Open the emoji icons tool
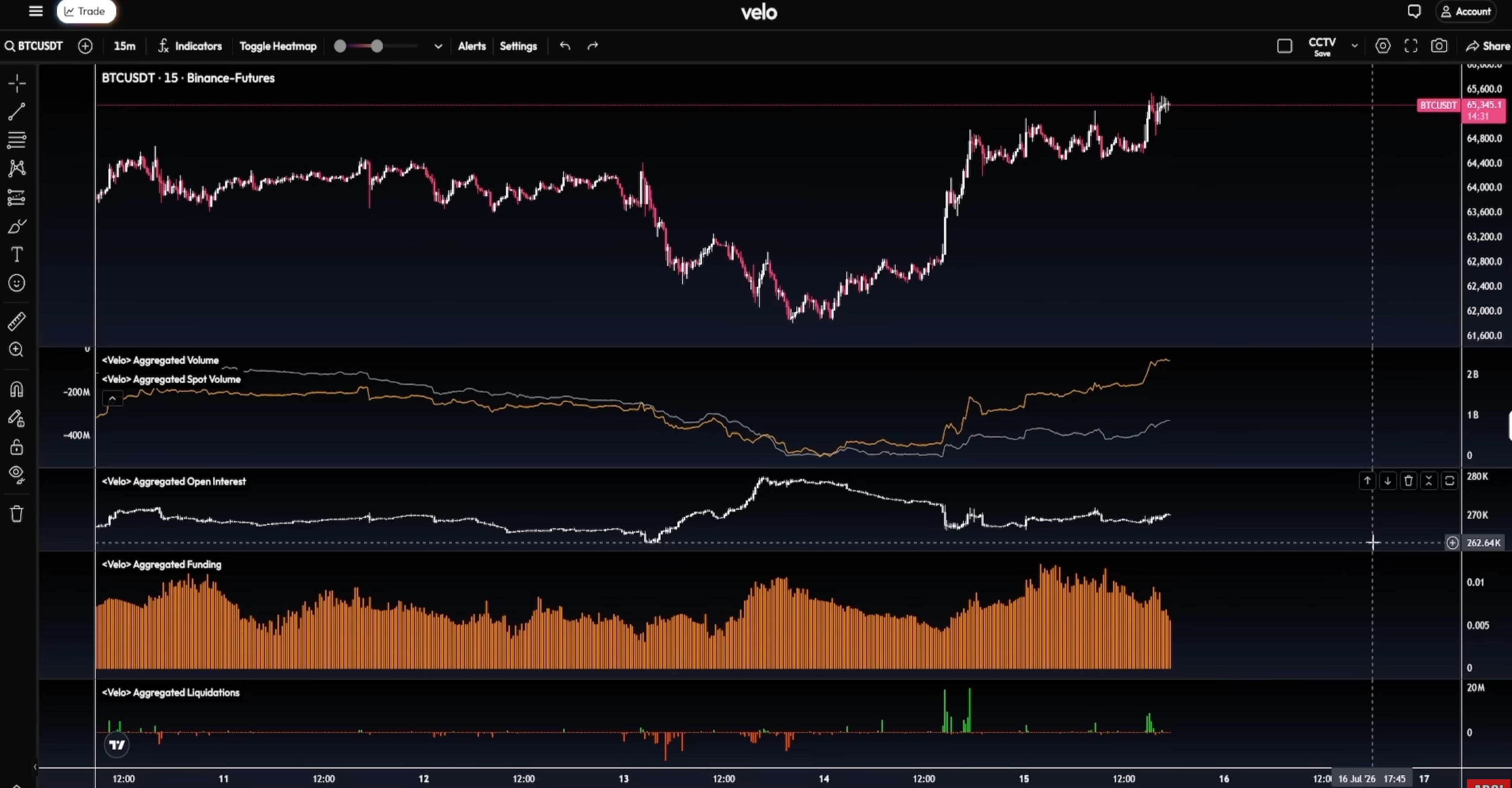 point(16,283)
